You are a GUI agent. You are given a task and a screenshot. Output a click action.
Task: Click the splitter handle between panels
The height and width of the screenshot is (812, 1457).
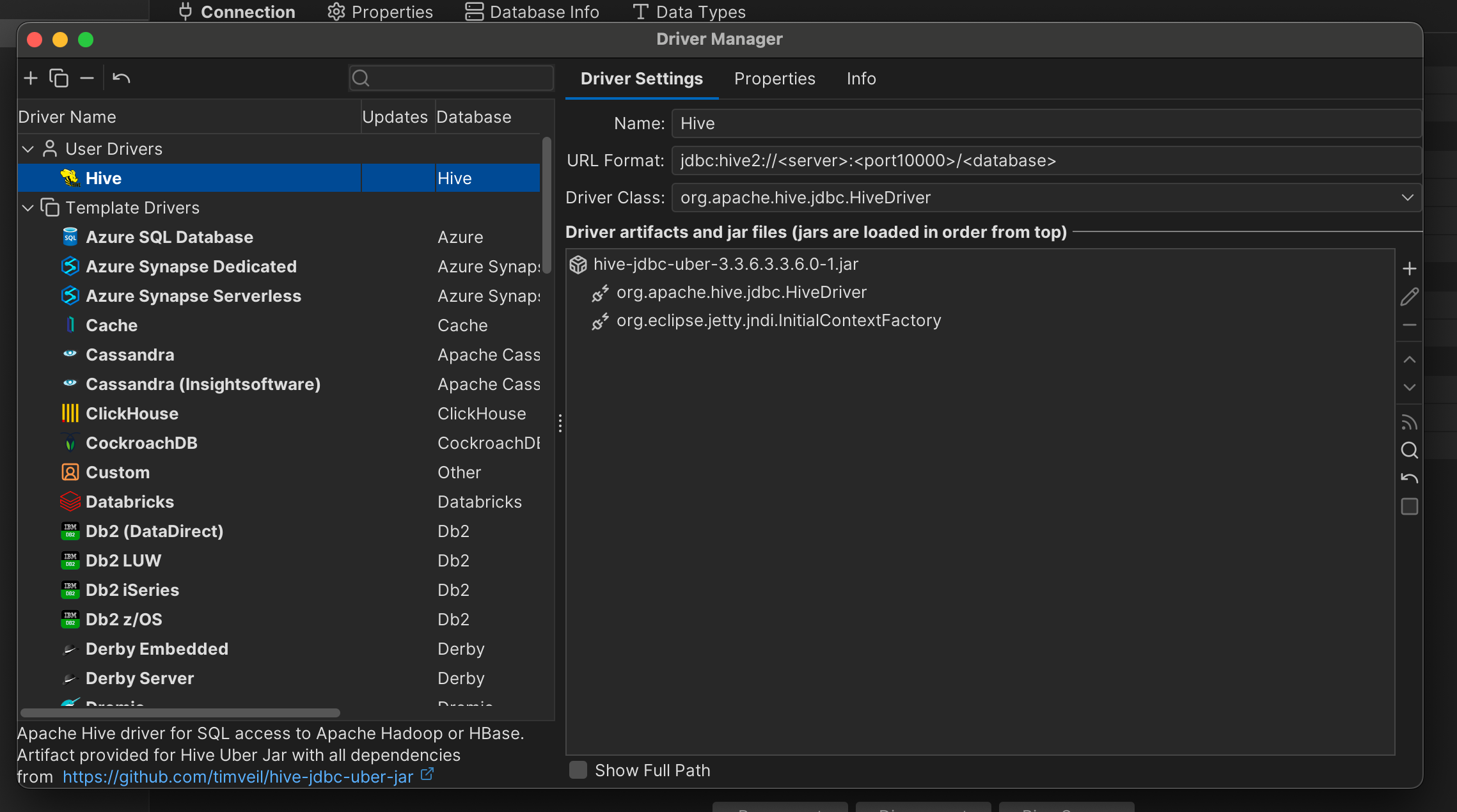[560, 423]
